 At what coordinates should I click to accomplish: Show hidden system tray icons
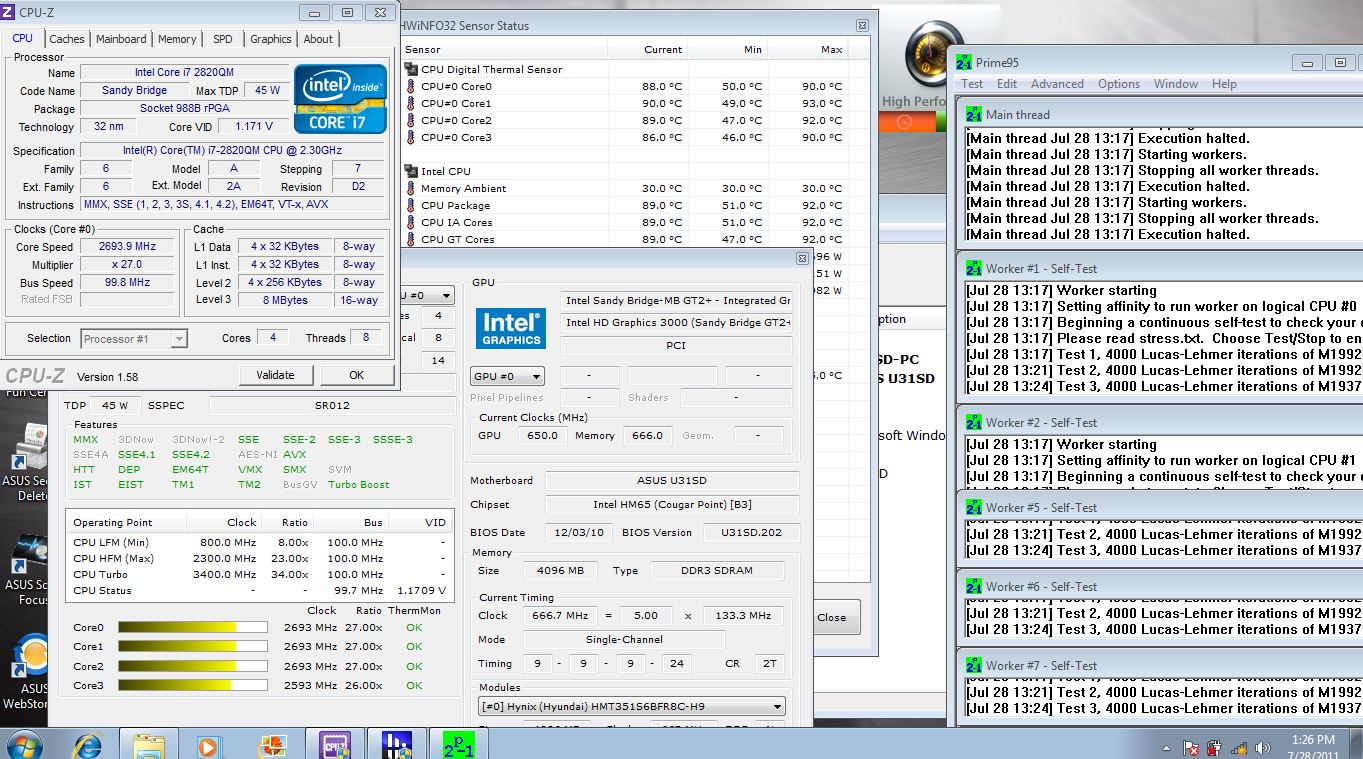pos(1166,748)
